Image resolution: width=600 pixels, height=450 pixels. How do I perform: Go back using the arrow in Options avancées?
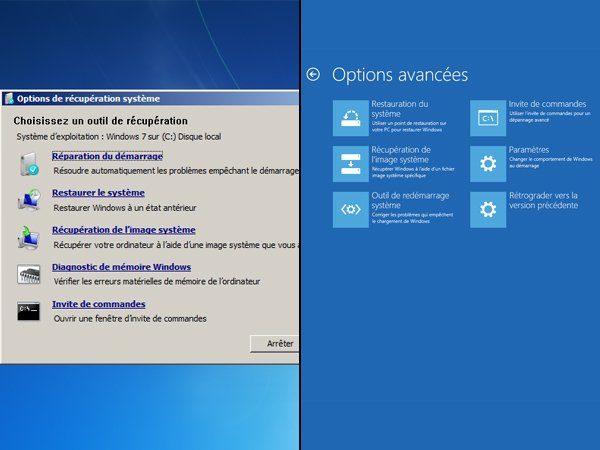point(313,74)
